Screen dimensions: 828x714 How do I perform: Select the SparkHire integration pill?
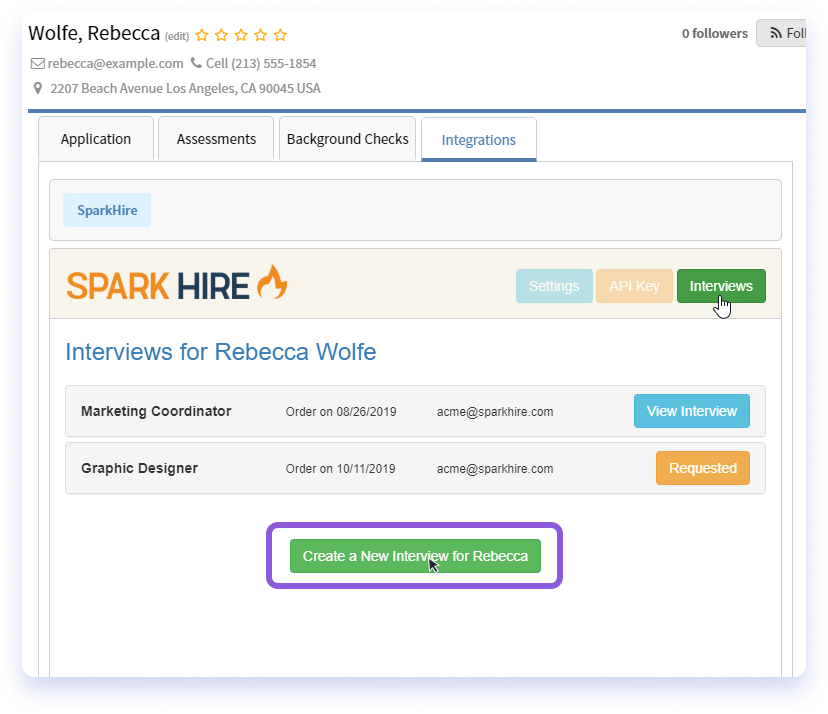[x=107, y=210]
